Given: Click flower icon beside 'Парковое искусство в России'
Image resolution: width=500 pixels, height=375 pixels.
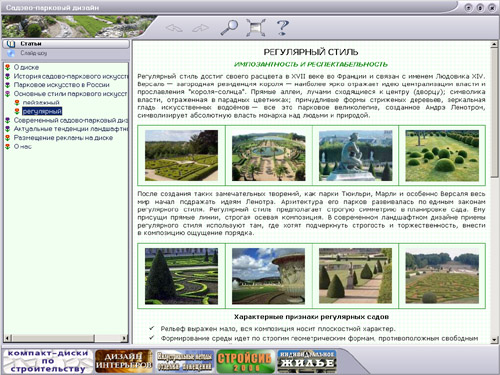Looking at the screenshot, I should pyautogui.click(x=8, y=85).
